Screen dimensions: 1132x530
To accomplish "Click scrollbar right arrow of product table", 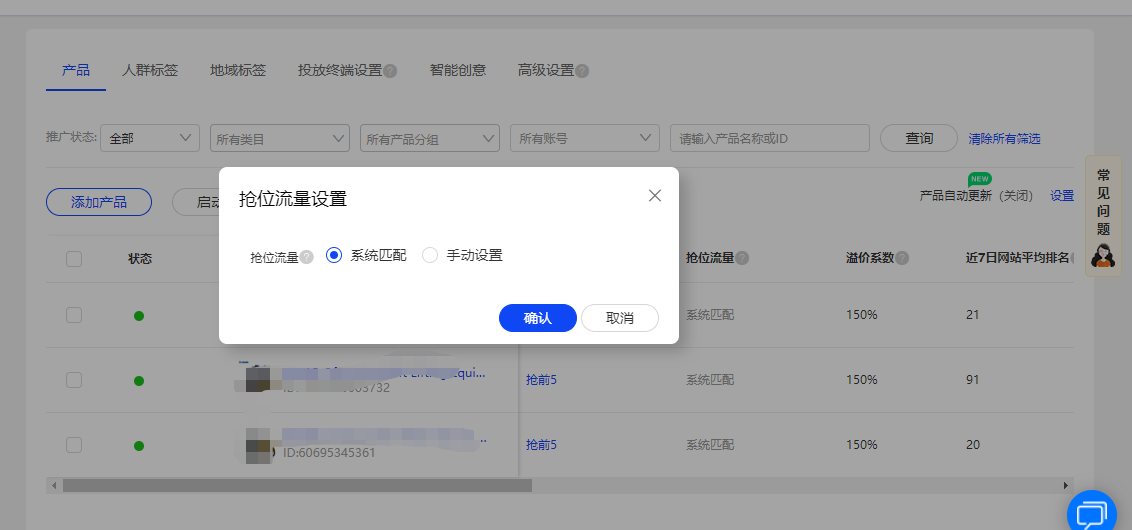I will 1065,485.
